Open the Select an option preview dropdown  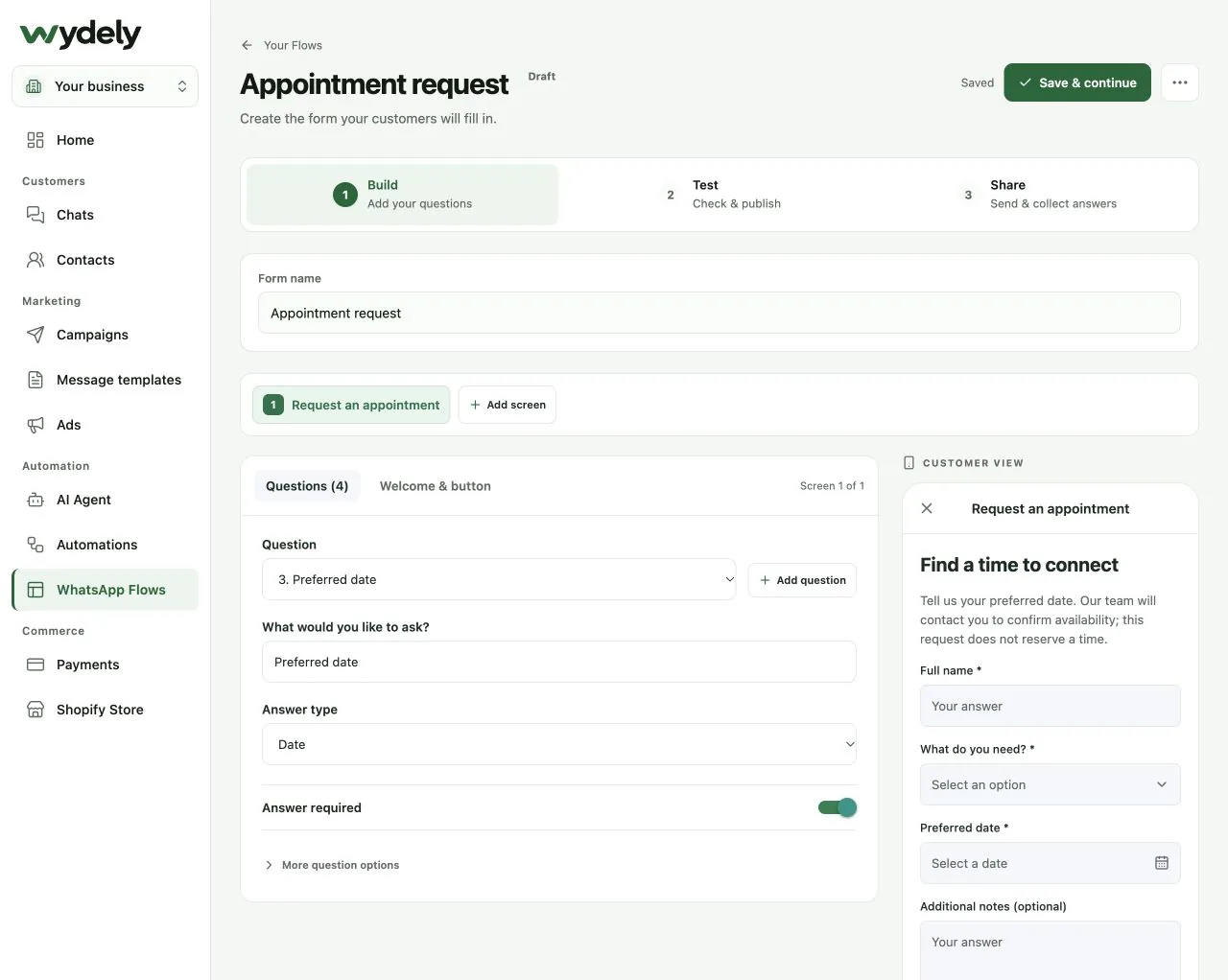click(1051, 784)
